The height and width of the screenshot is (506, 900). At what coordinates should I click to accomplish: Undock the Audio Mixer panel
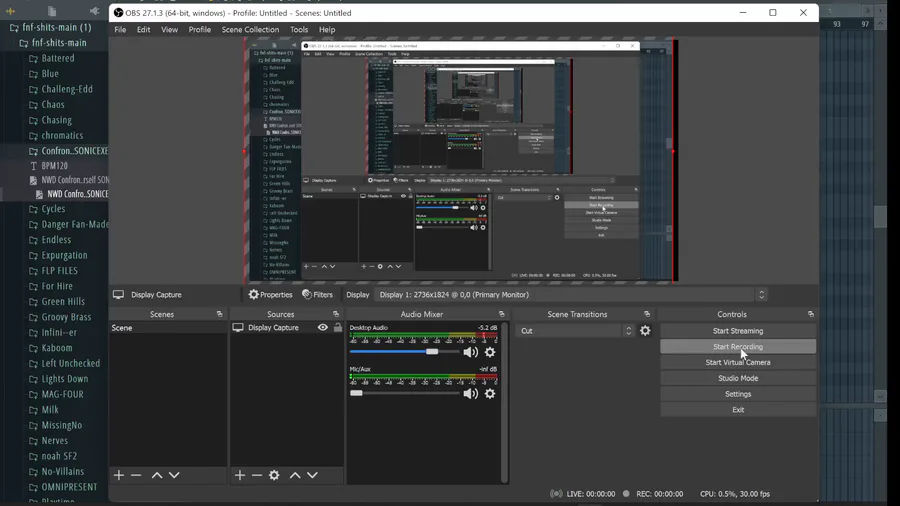pos(502,314)
